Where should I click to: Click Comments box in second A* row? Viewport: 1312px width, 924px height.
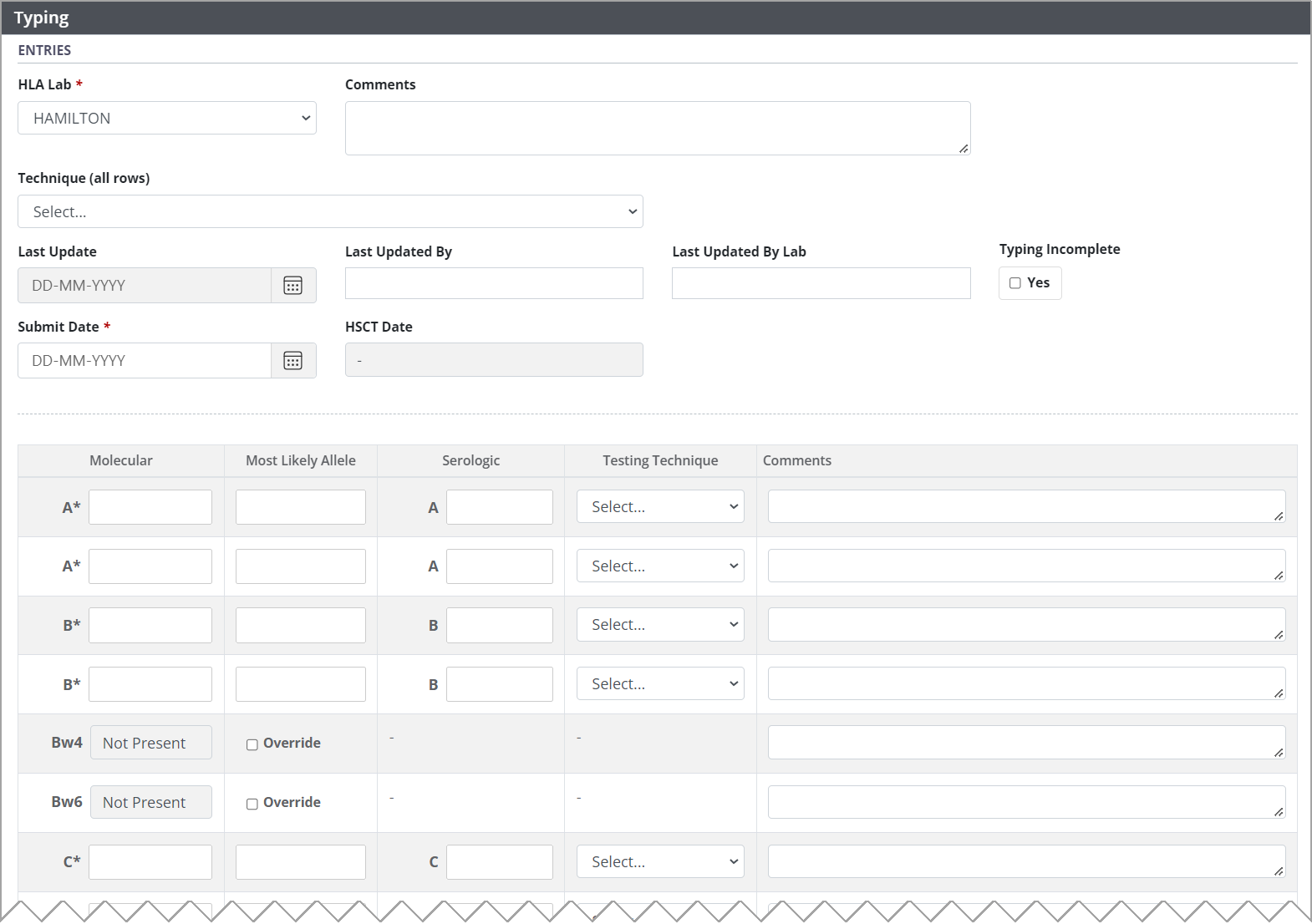(1026, 566)
